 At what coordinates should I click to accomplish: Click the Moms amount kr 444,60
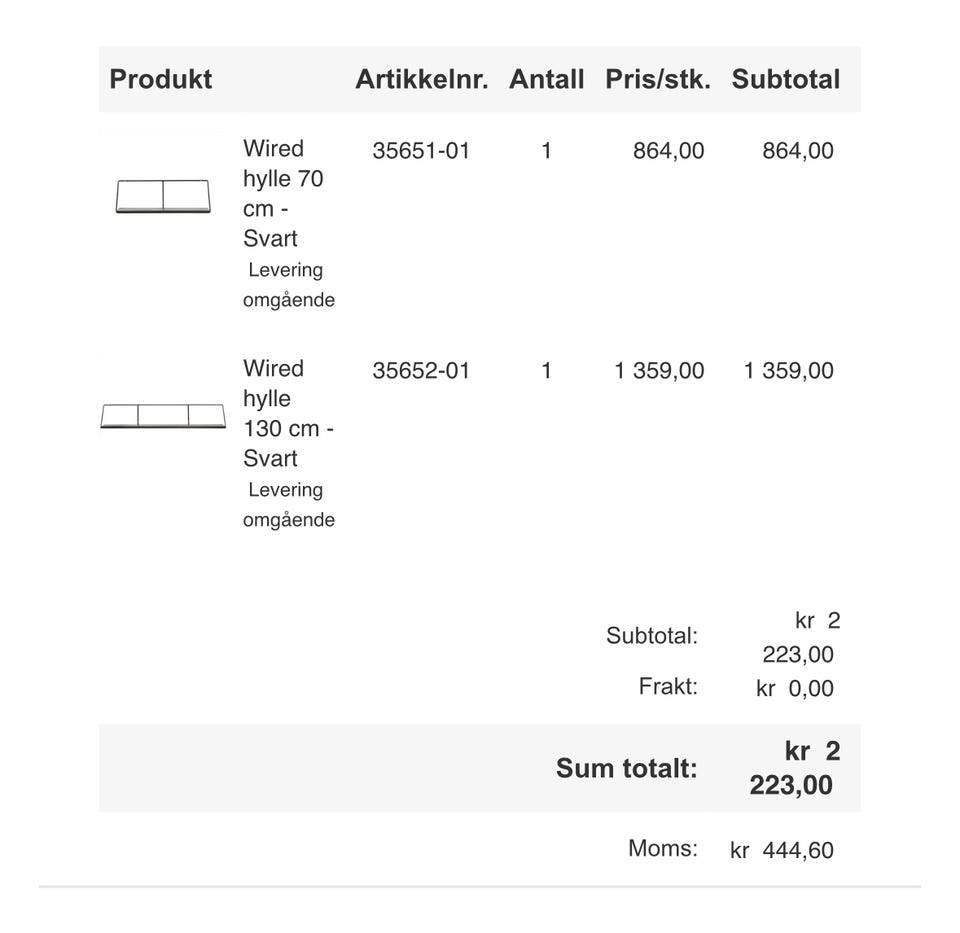click(x=782, y=850)
